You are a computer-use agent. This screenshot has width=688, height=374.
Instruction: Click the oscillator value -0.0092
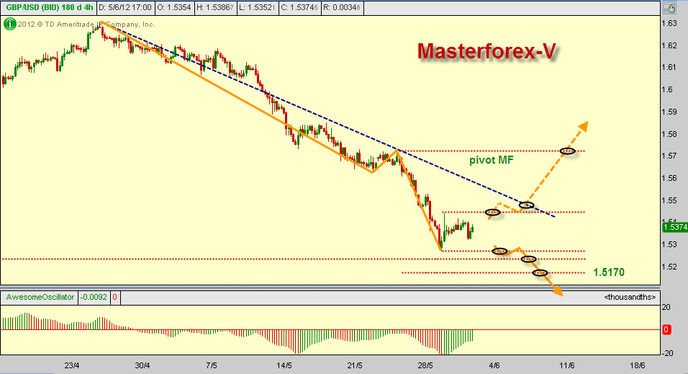(x=94, y=297)
